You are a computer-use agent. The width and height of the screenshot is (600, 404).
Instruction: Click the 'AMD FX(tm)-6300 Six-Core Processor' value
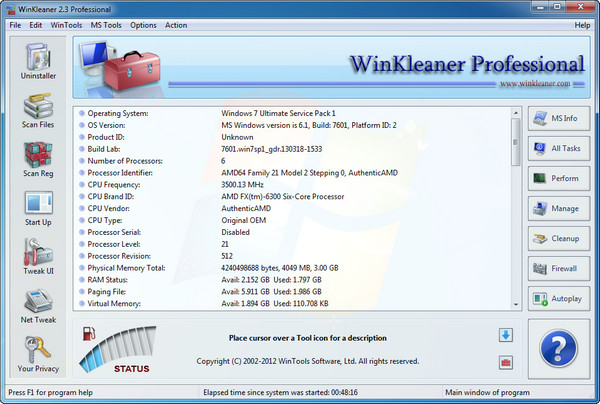click(x=283, y=196)
